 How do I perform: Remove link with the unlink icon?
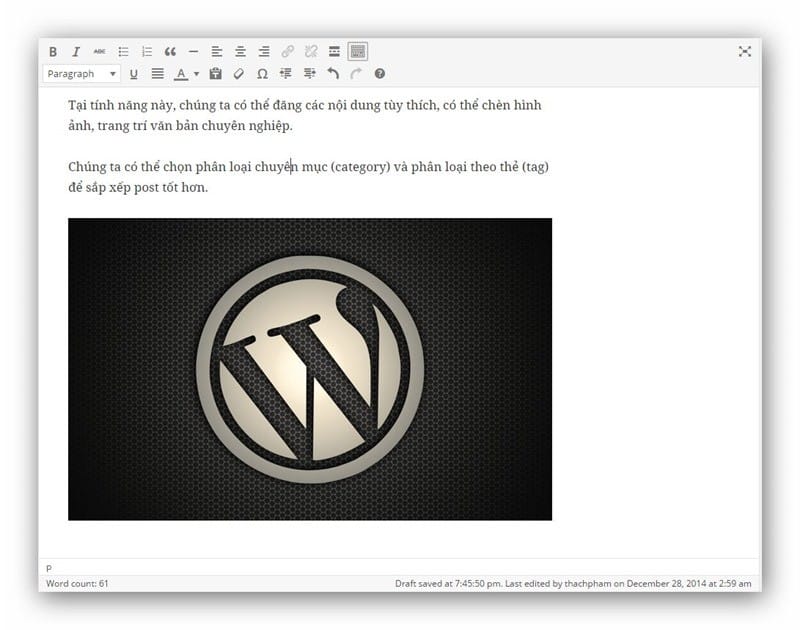coord(311,52)
